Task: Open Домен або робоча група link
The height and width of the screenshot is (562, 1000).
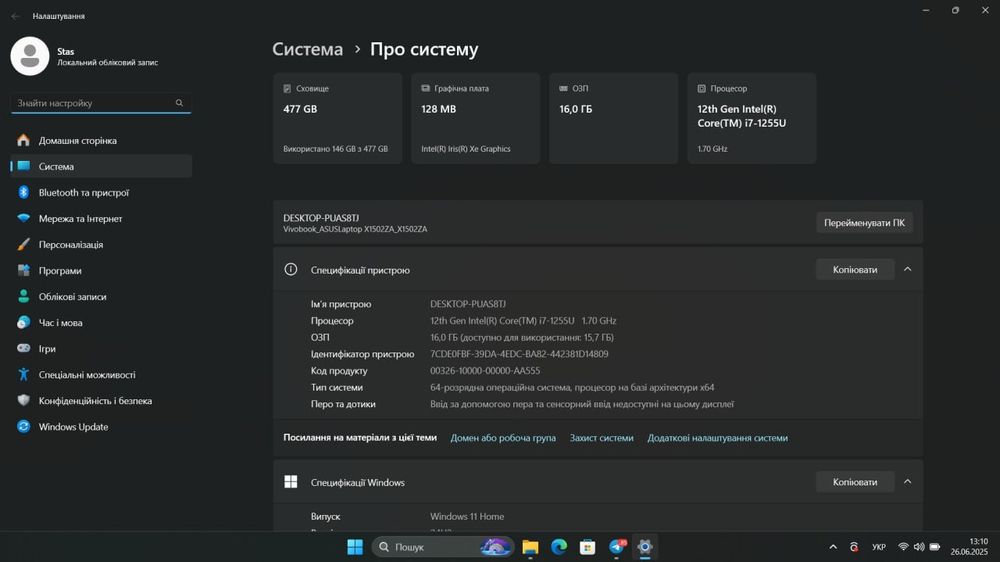Action: tap(503, 438)
